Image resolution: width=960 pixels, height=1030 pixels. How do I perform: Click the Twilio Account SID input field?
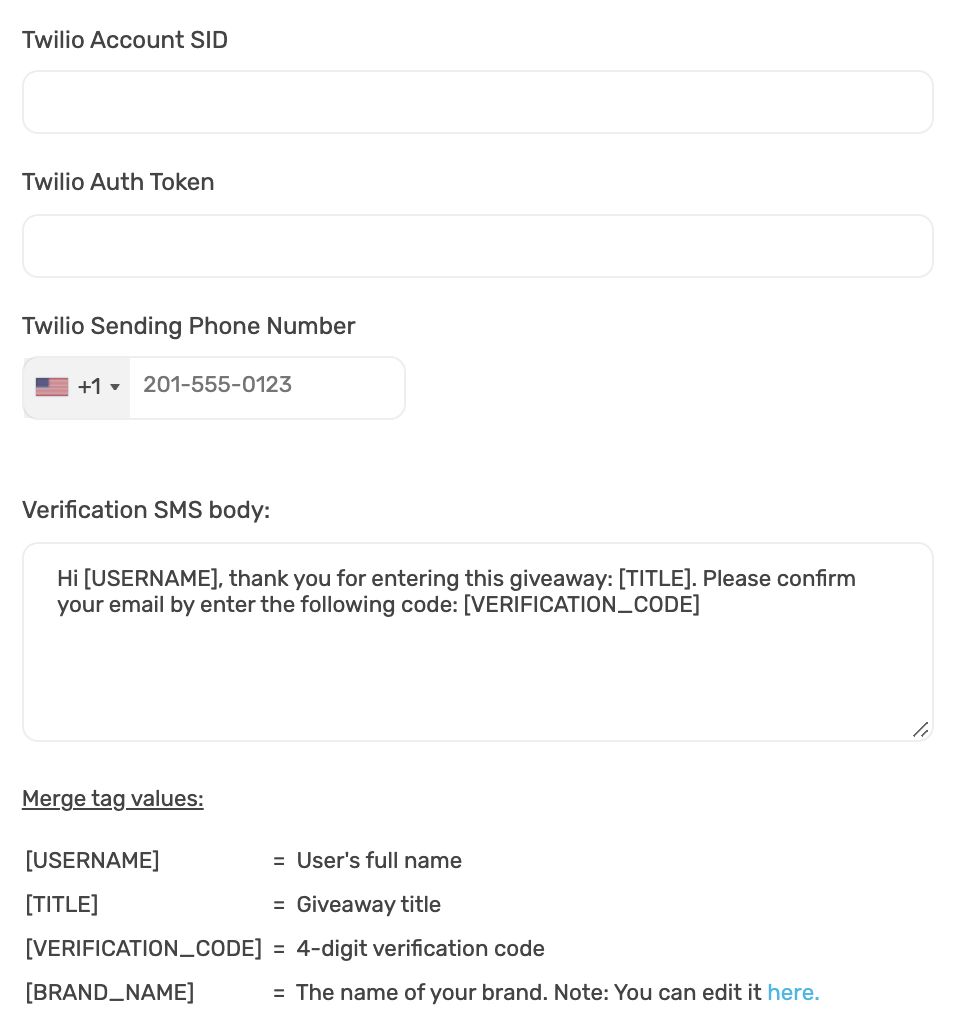[x=477, y=101]
